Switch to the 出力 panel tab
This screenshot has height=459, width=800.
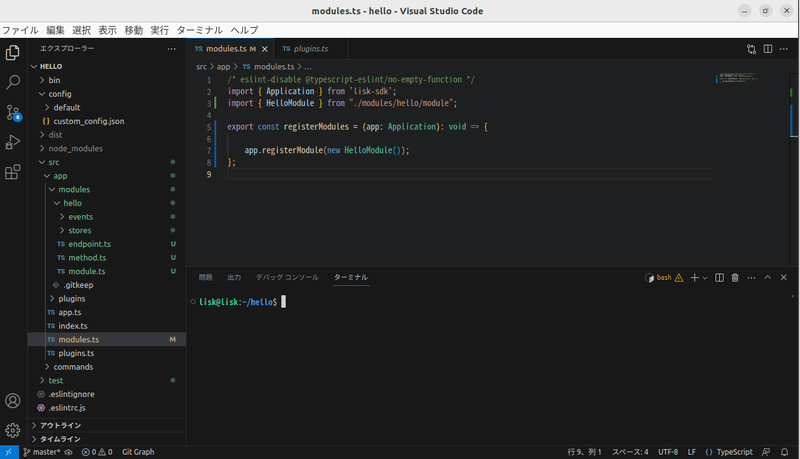[x=234, y=277]
